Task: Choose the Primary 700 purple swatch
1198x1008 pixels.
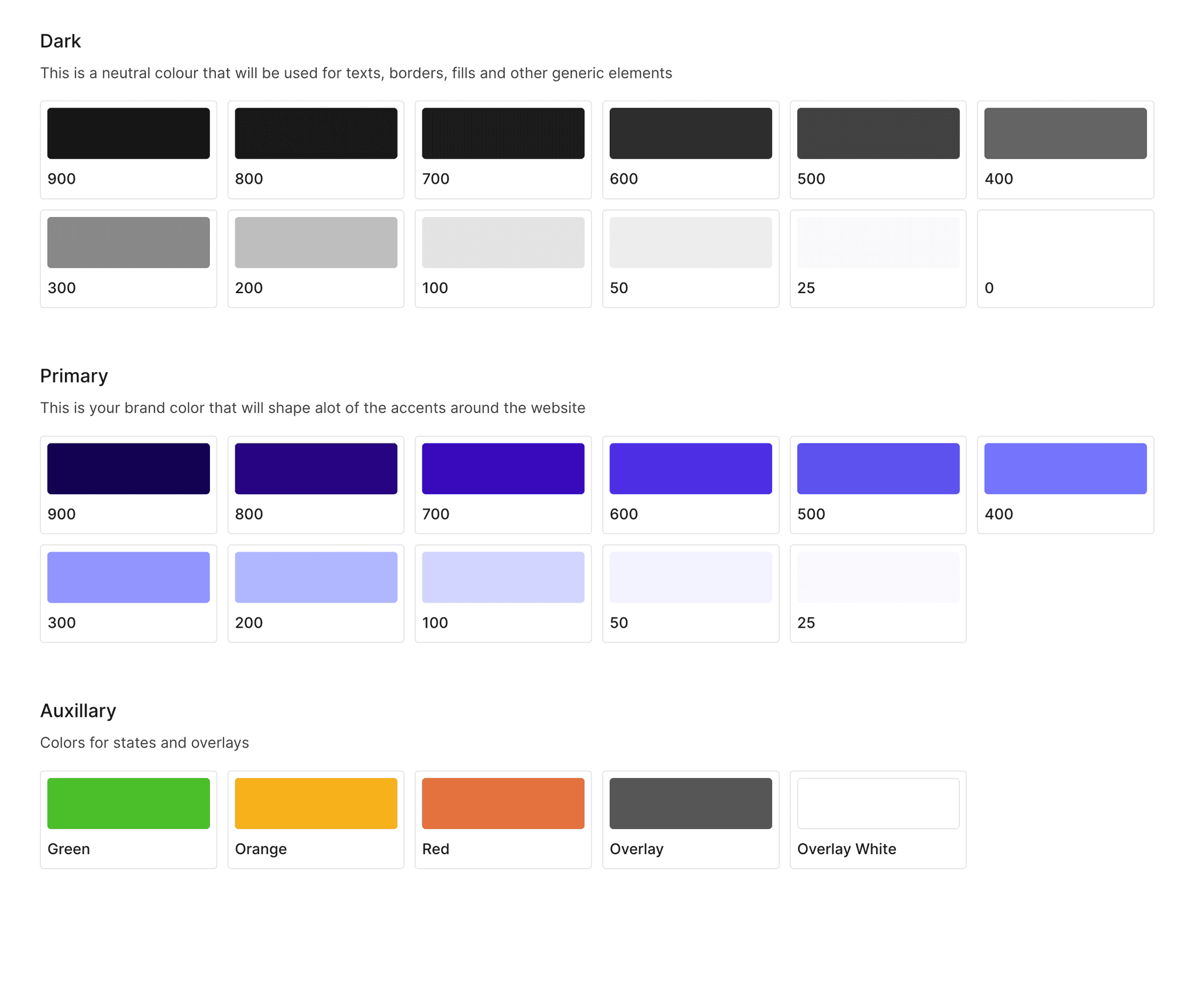Action: pos(503,468)
